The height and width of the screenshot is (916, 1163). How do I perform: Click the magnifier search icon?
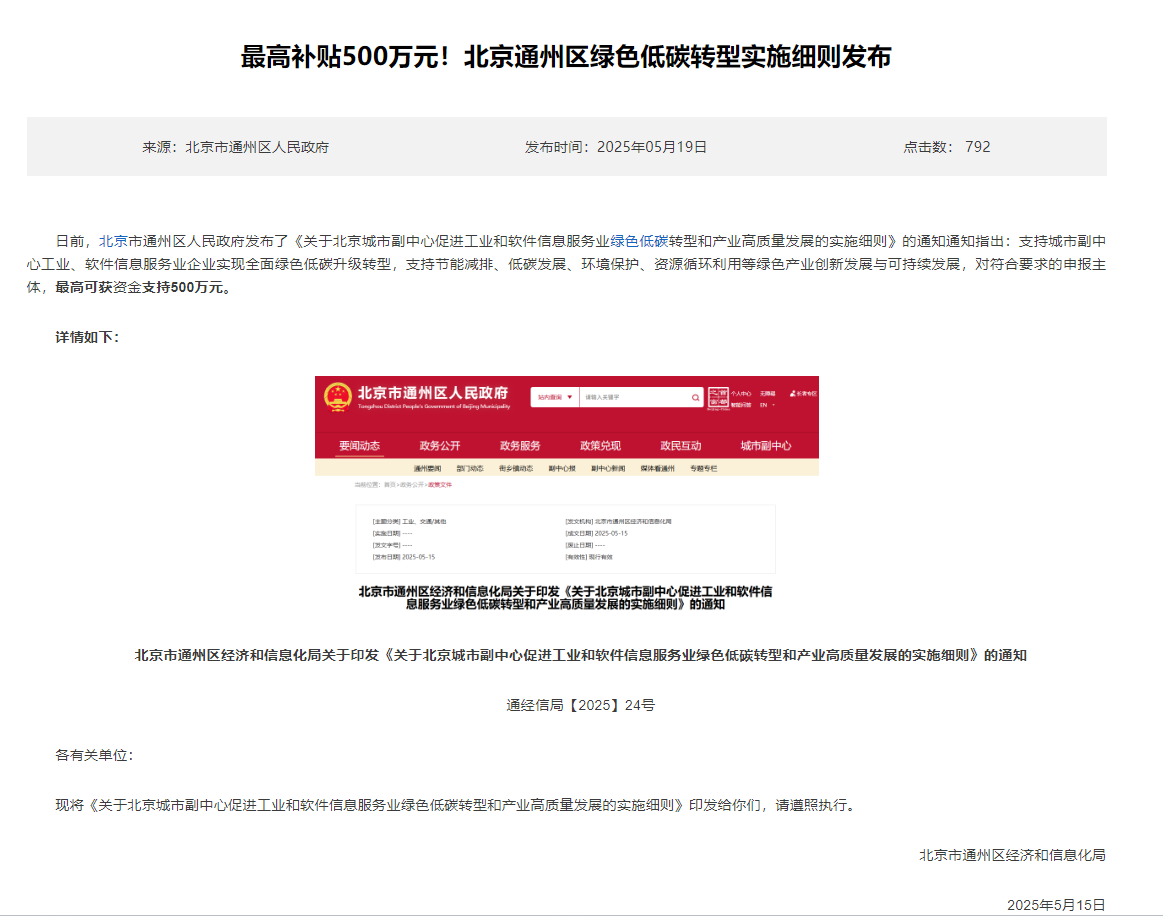(696, 397)
